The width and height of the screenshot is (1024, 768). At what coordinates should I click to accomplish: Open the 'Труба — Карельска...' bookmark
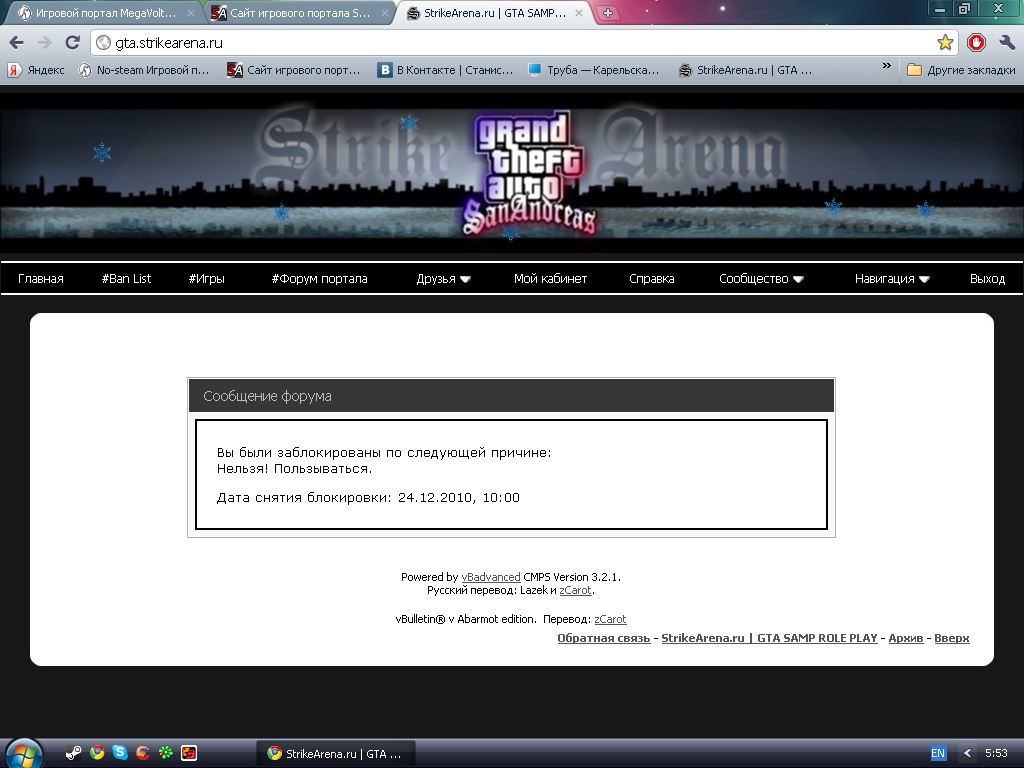point(594,70)
